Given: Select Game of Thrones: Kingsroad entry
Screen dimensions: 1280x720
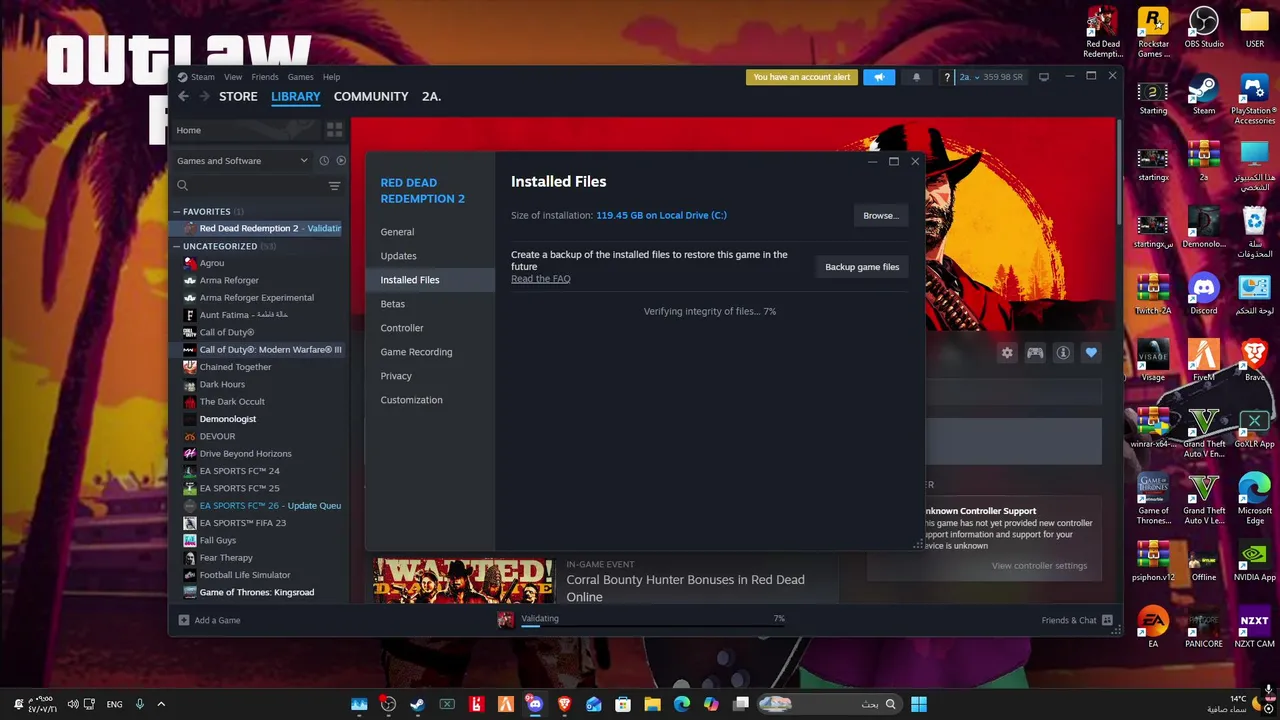Looking at the screenshot, I should 258,592.
